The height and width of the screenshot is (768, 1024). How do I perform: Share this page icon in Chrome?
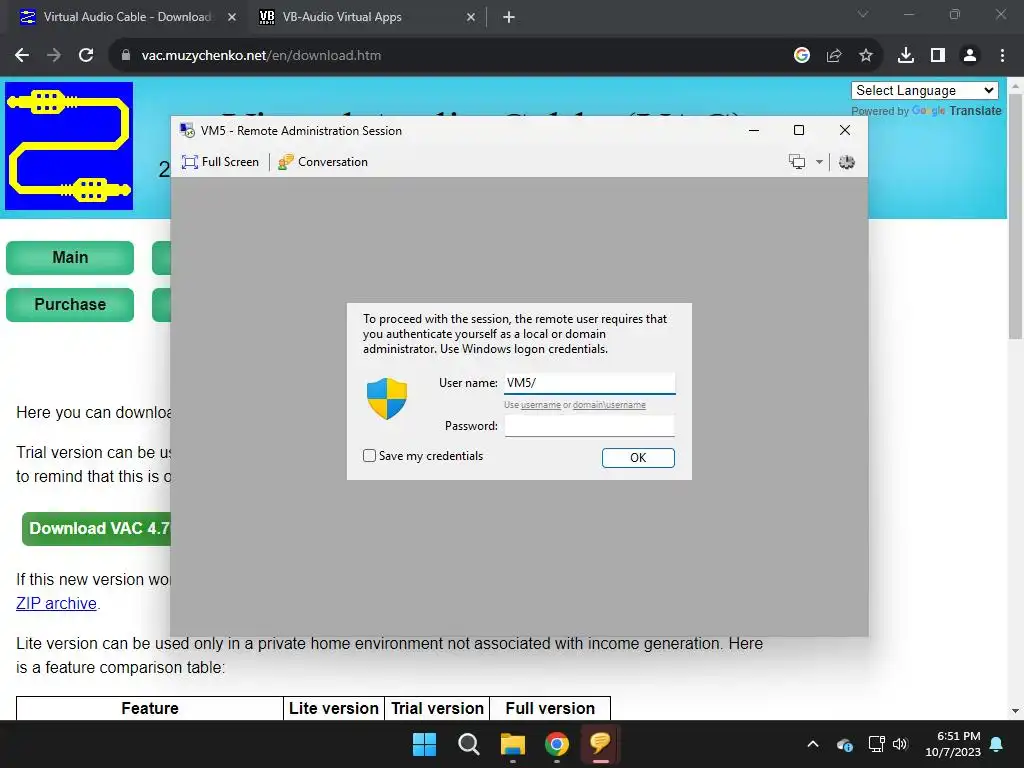point(834,56)
